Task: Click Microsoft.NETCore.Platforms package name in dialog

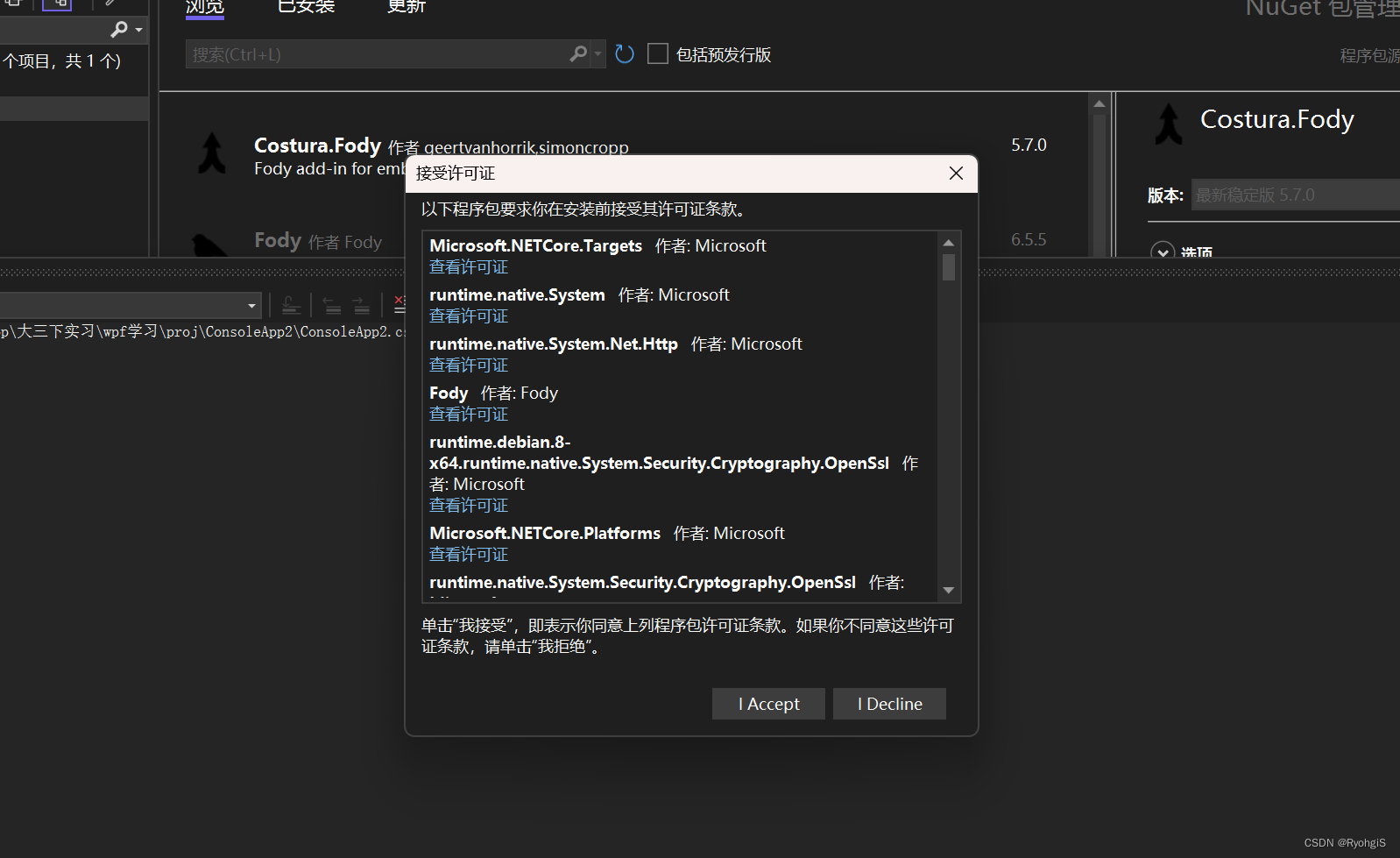Action: 545,534
